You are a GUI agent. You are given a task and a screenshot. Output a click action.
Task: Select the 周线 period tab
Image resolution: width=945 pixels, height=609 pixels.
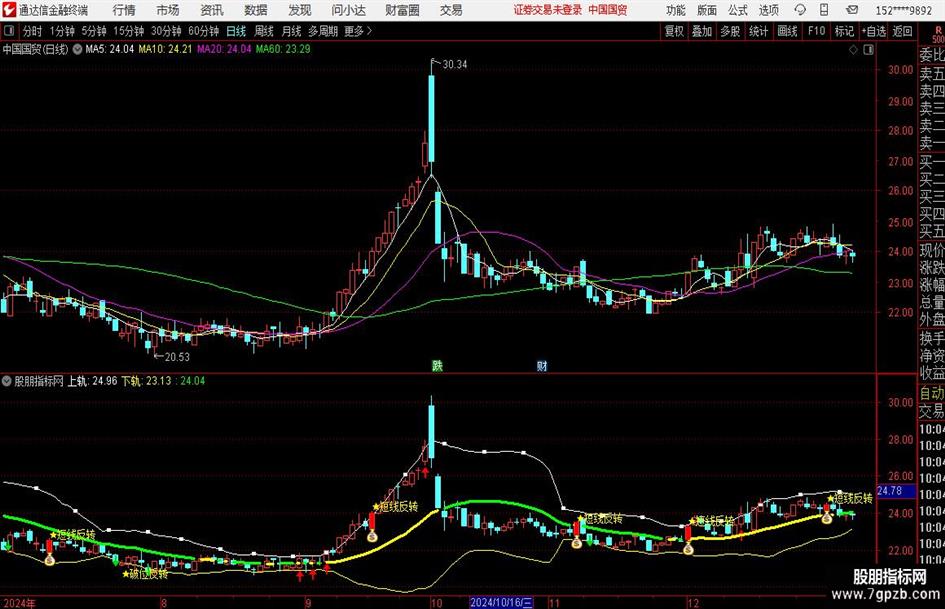(263, 31)
